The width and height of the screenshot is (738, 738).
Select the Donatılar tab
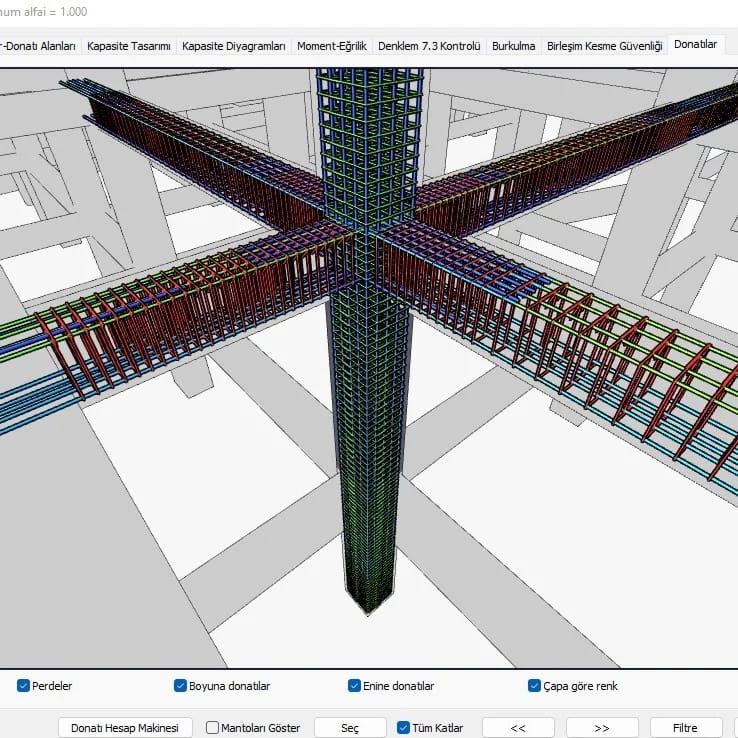click(x=695, y=45)
